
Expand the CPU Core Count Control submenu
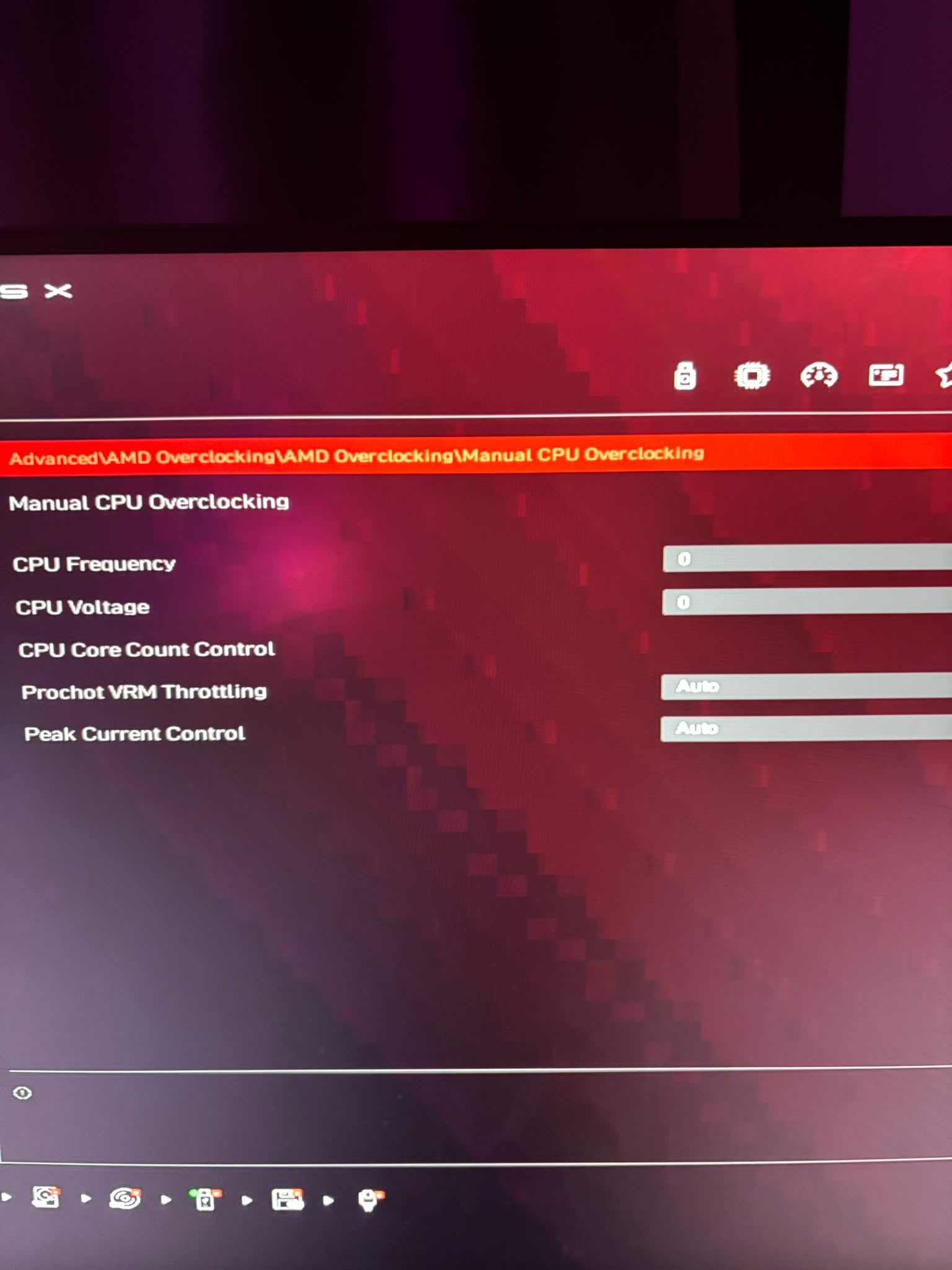coord(146,649)
